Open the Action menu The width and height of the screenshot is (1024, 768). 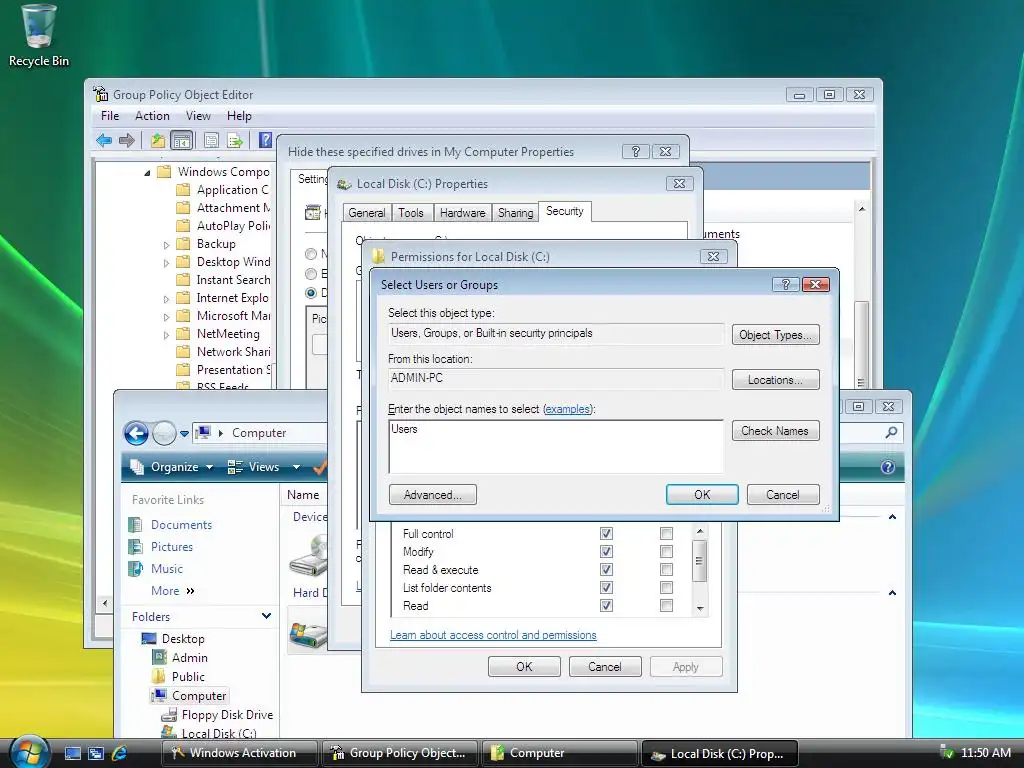point(152,116)
